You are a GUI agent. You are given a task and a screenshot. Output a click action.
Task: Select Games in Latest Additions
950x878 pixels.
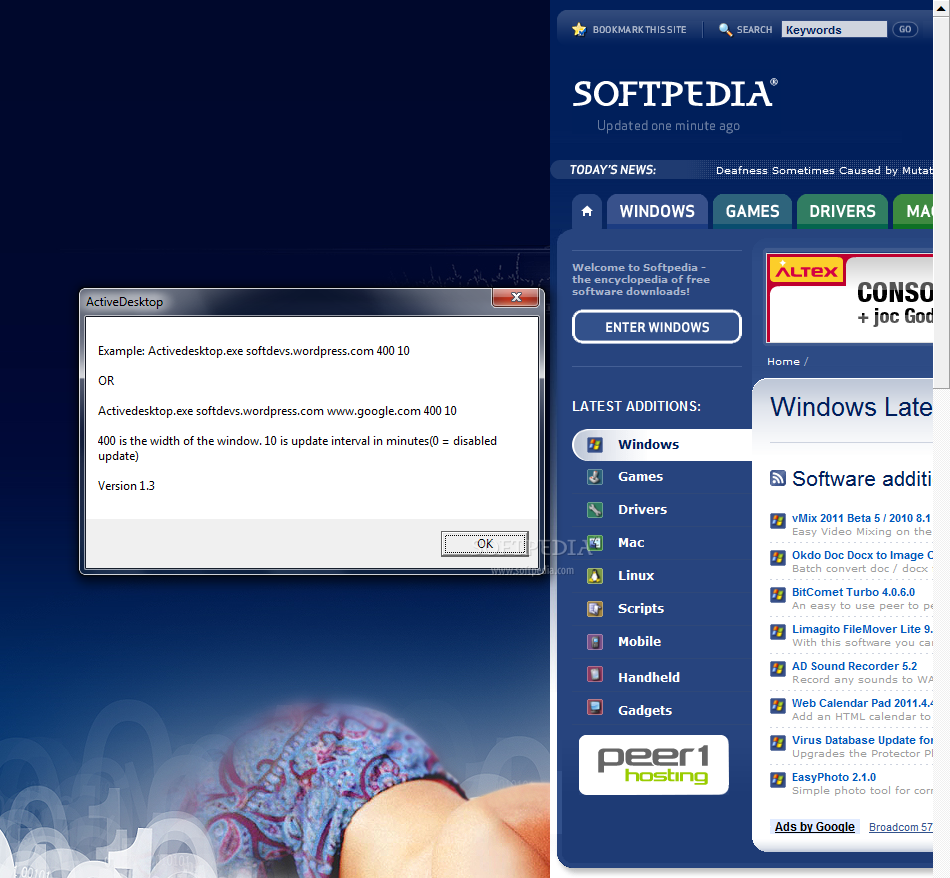(x=640, y=477)
